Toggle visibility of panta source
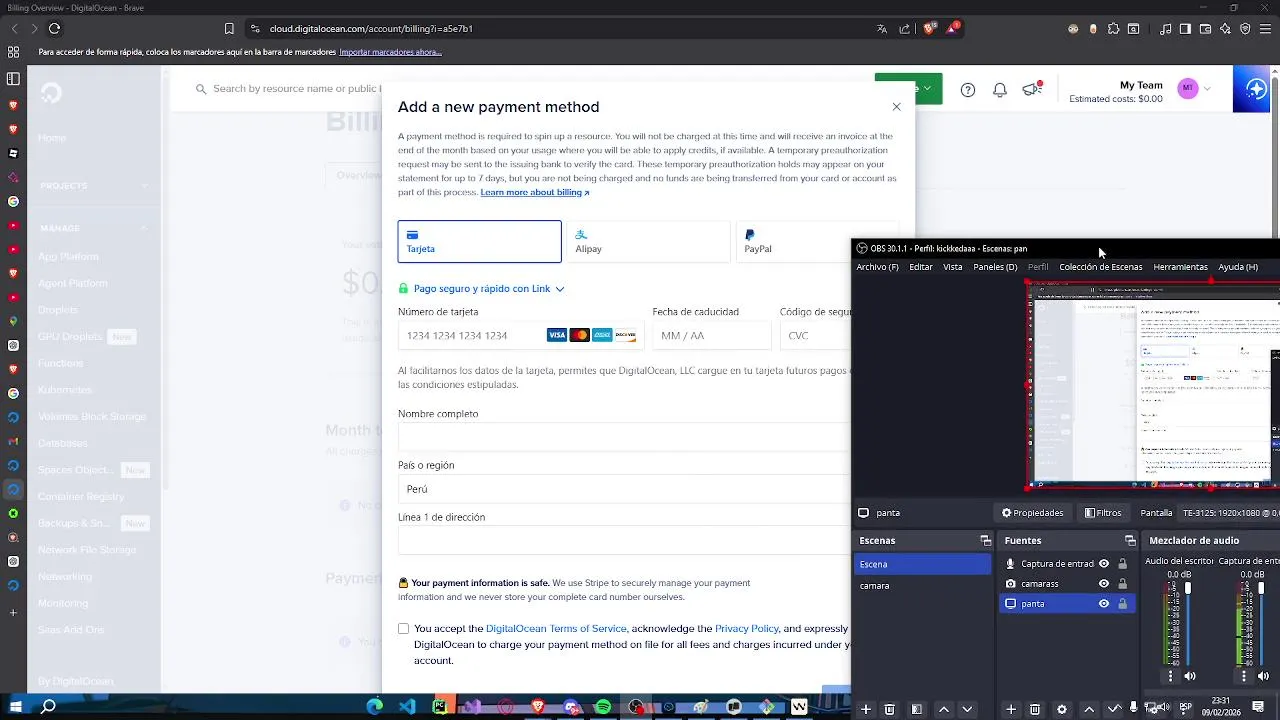 click(x=1104, y=604)
